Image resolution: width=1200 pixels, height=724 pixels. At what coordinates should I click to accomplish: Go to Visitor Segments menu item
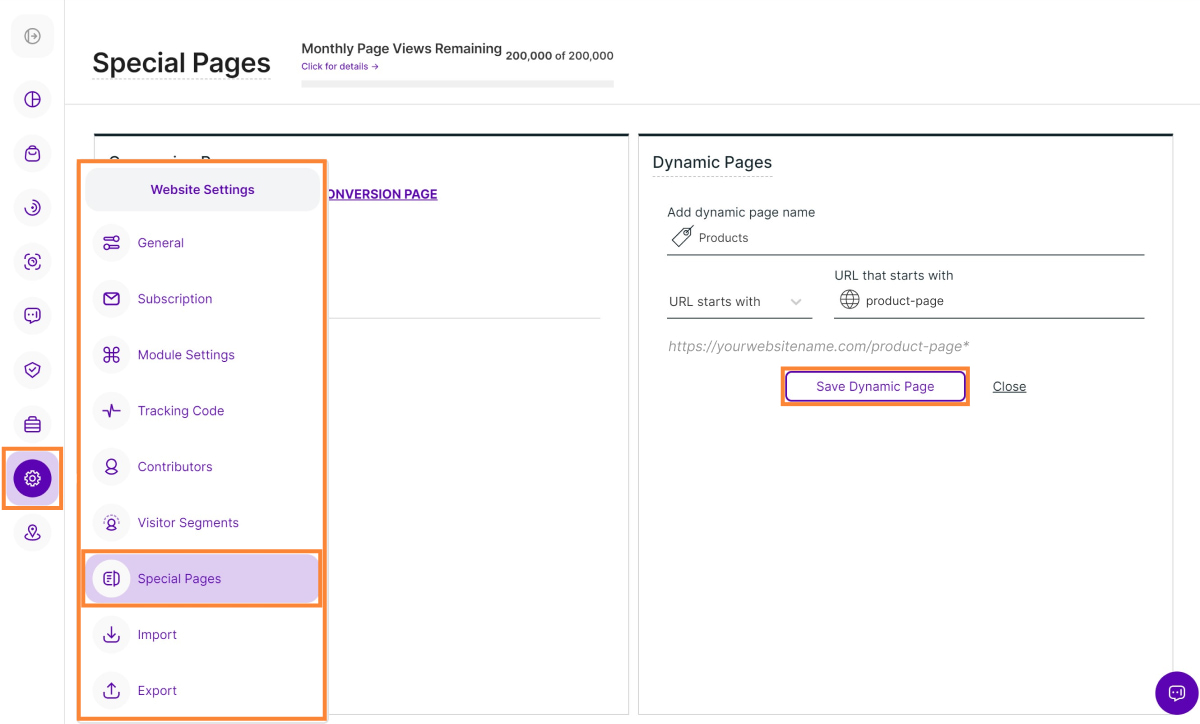[x=188, y=523]
